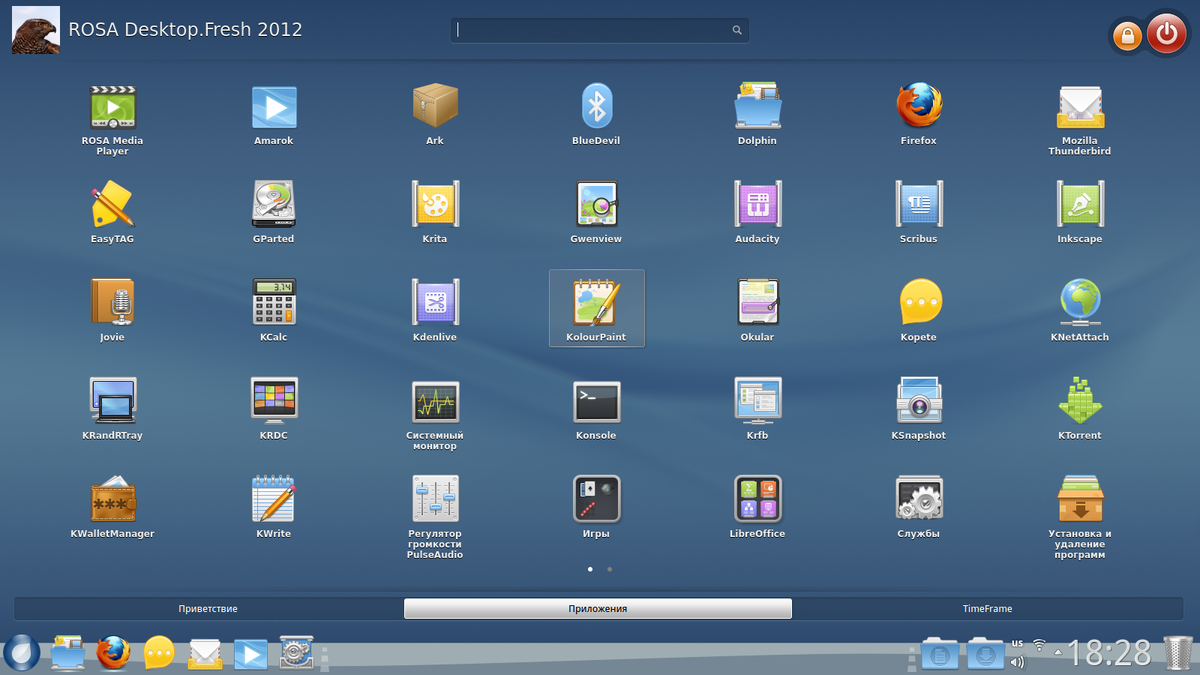Open Kopete chat from the panel
Screen dimensions: 1200x675
pyautogui.click(x=160, y=653)
